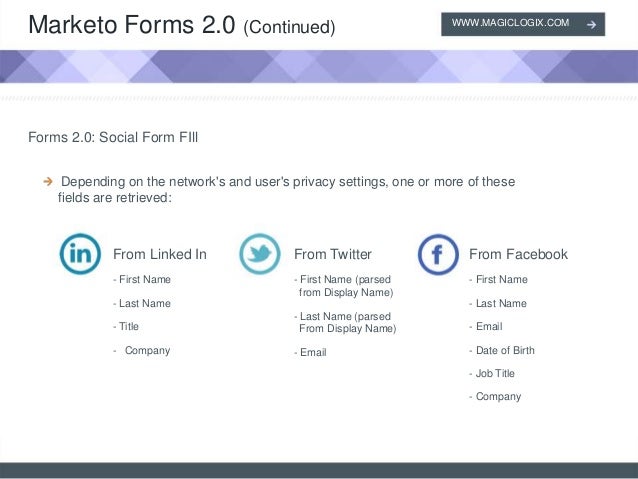This screenshot has height=479, width=638.
Task: Select 'Title' under From Linked In
Action: coord(129,326)
